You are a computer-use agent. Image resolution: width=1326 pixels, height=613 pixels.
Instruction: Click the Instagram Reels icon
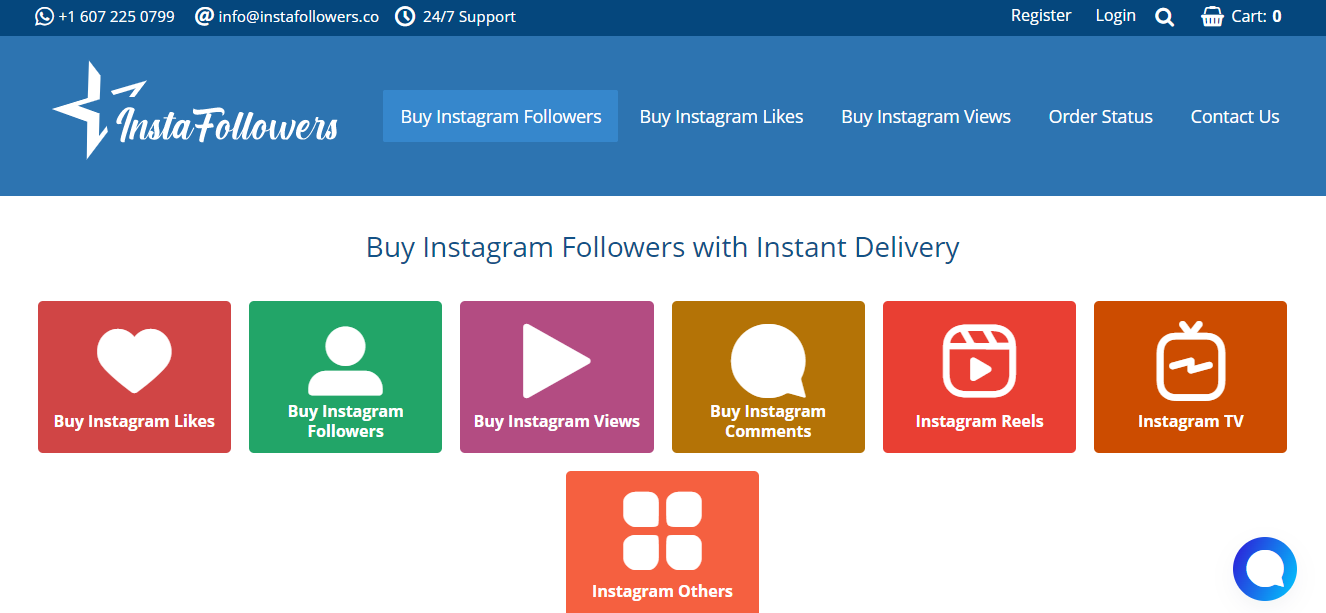tap(979, 361)
